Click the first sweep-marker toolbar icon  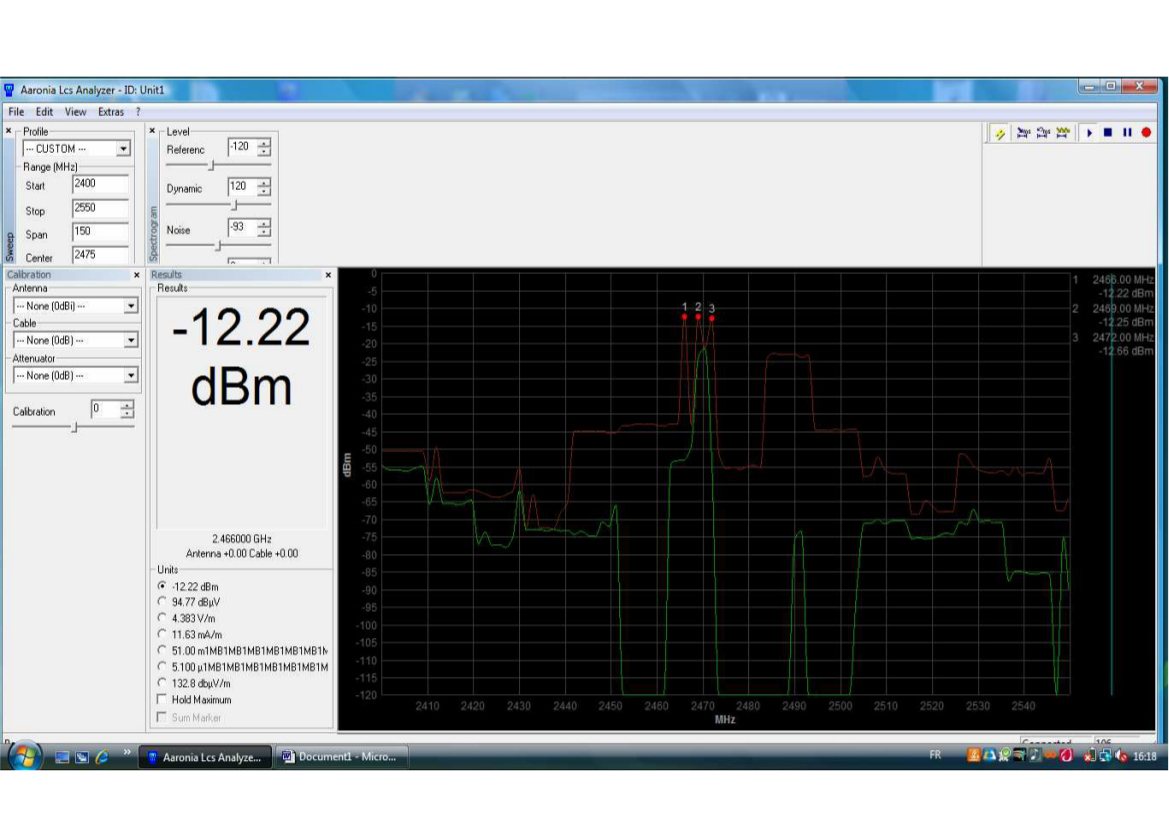pyautogui.click(x=1024, y=133)
